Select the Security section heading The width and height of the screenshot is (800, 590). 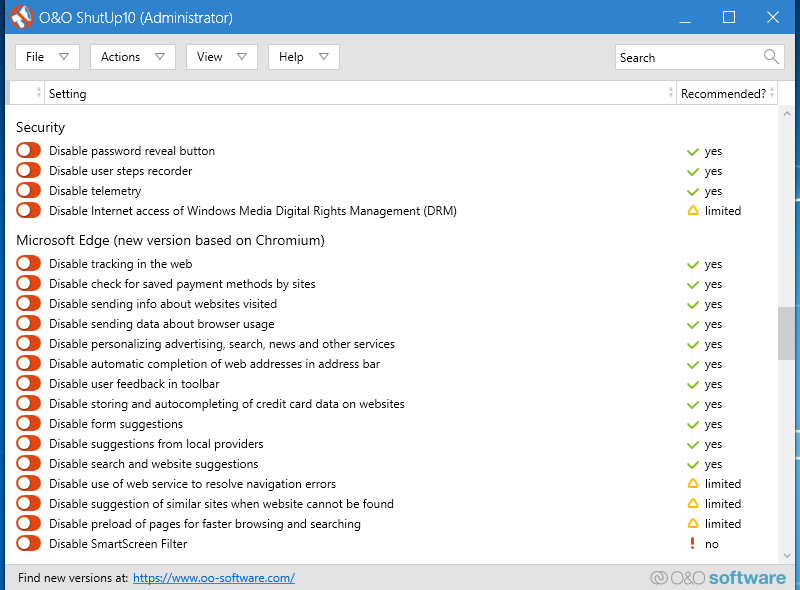click(41, 127)
